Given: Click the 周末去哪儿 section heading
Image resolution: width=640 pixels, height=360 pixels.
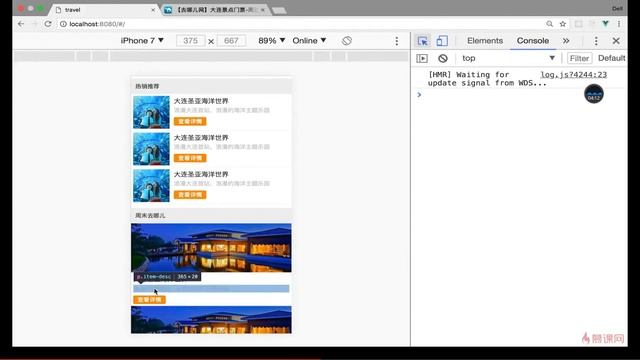Looking at the screenshot, I should (150, 216).
